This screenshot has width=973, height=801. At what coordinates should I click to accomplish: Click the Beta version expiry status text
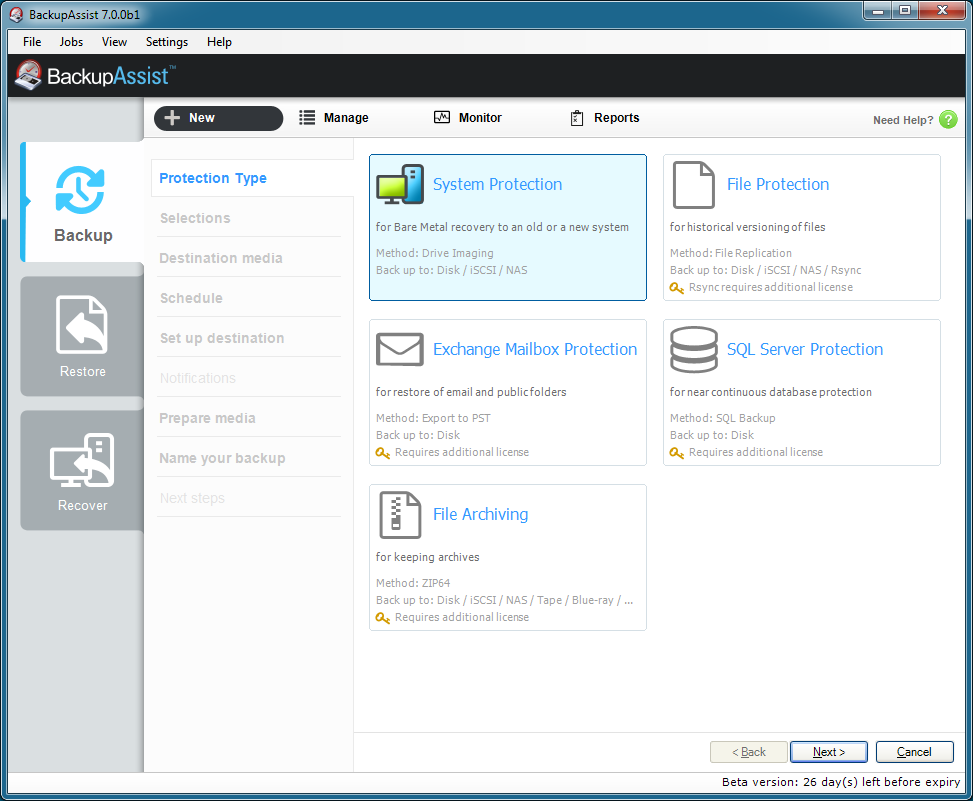point(841,782)
